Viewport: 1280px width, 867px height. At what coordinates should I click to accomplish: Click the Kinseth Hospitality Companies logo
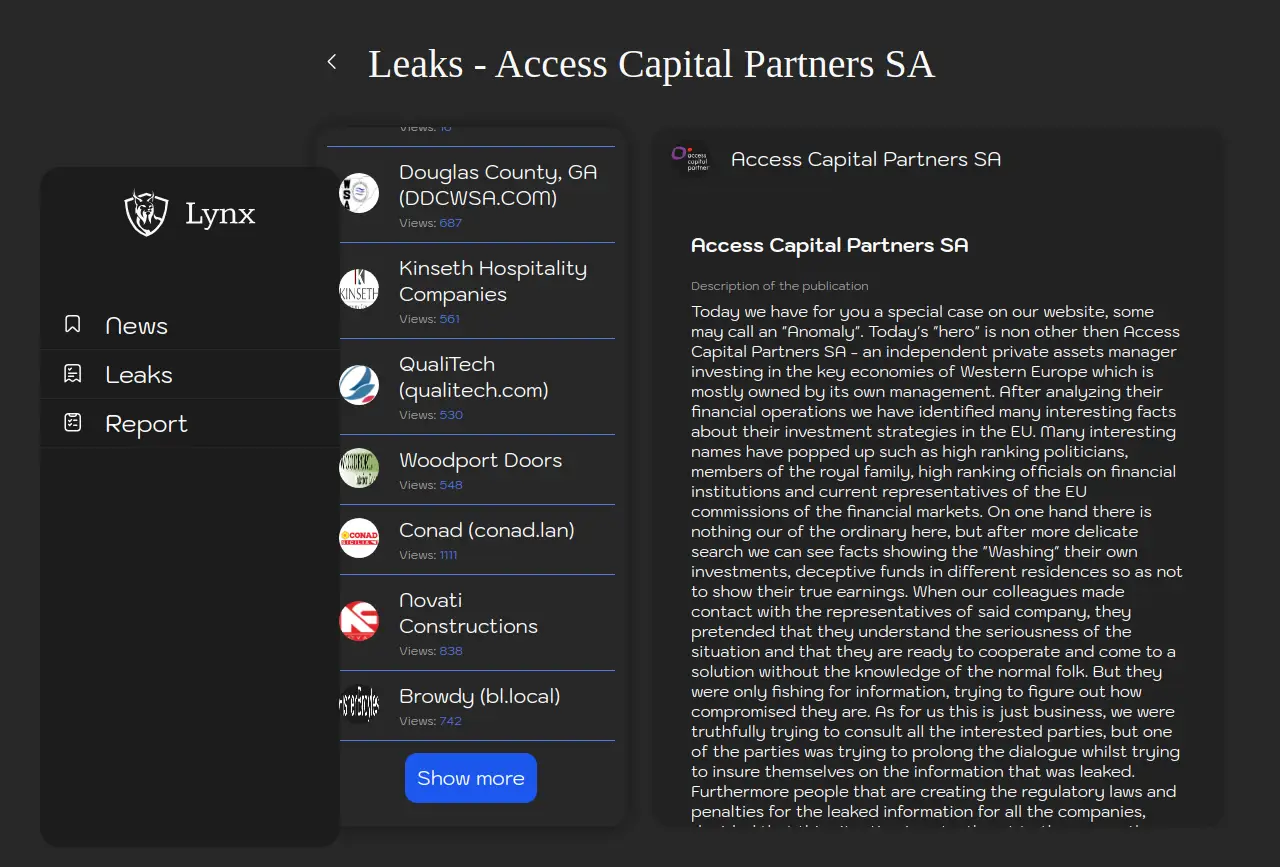tap(359, 289)
